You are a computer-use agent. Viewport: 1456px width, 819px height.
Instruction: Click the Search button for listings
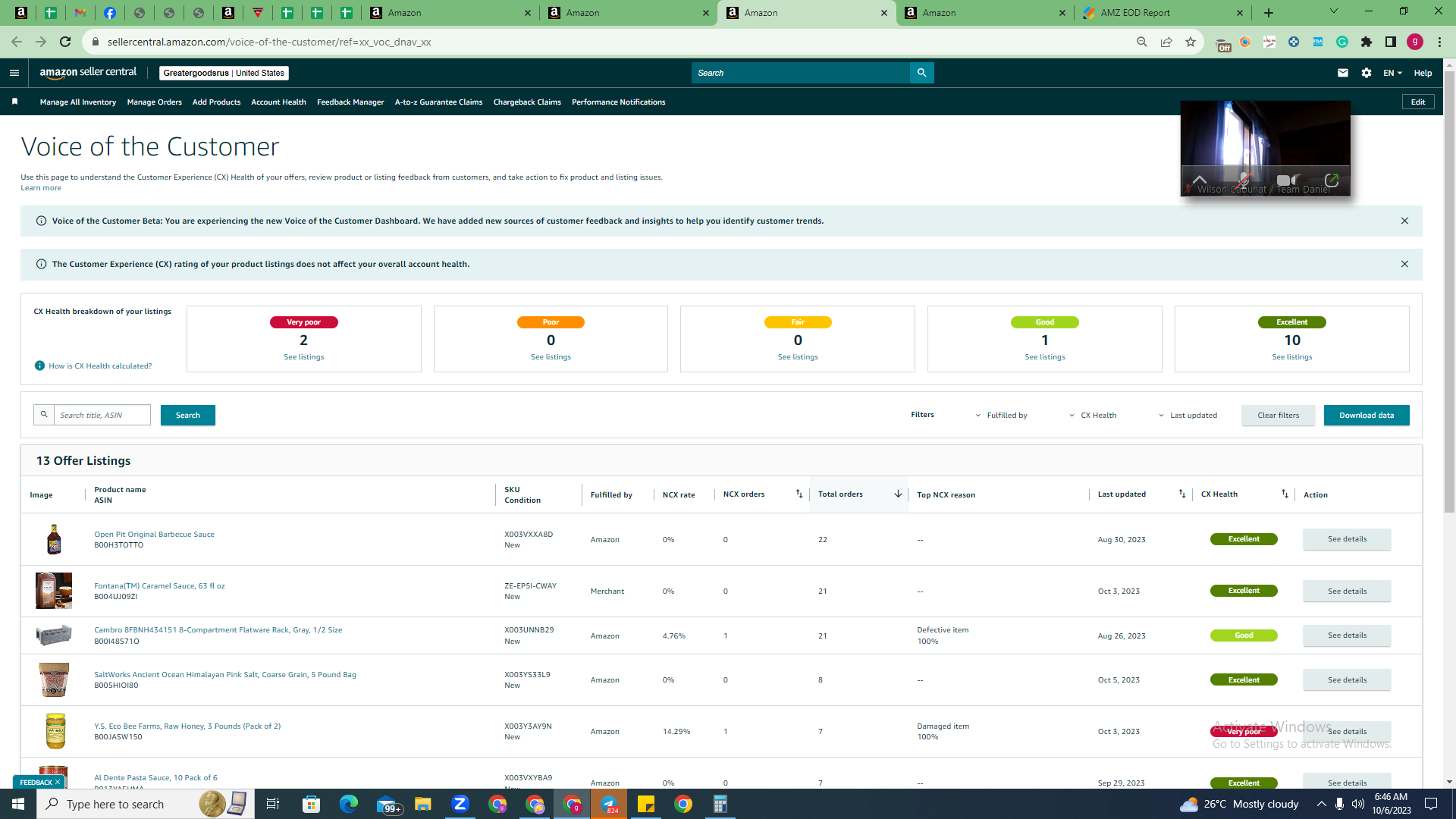pyautogui.click(x=188, y=416)
